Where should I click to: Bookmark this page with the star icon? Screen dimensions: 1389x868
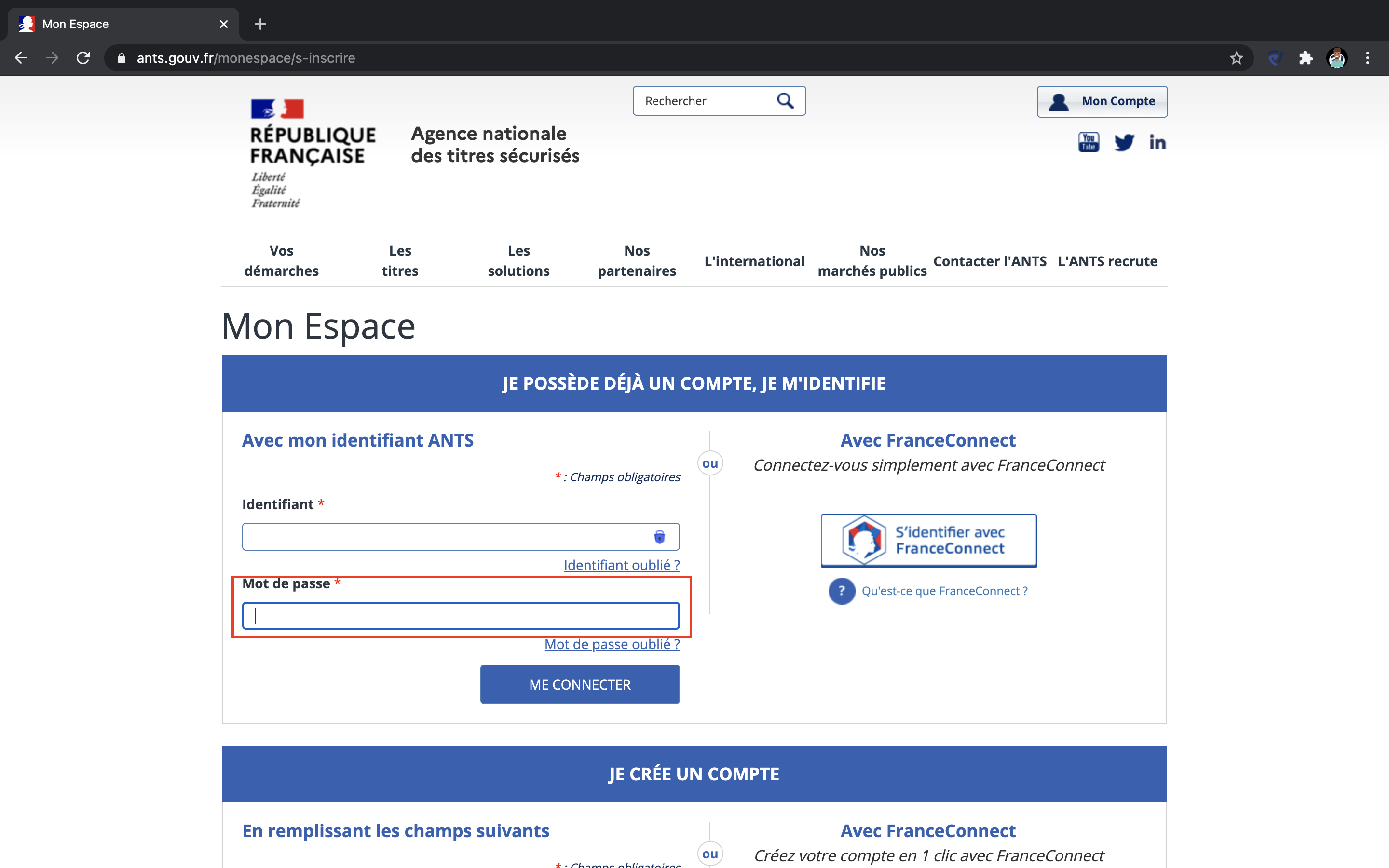pyautogui.click(x=1236, y=58)
